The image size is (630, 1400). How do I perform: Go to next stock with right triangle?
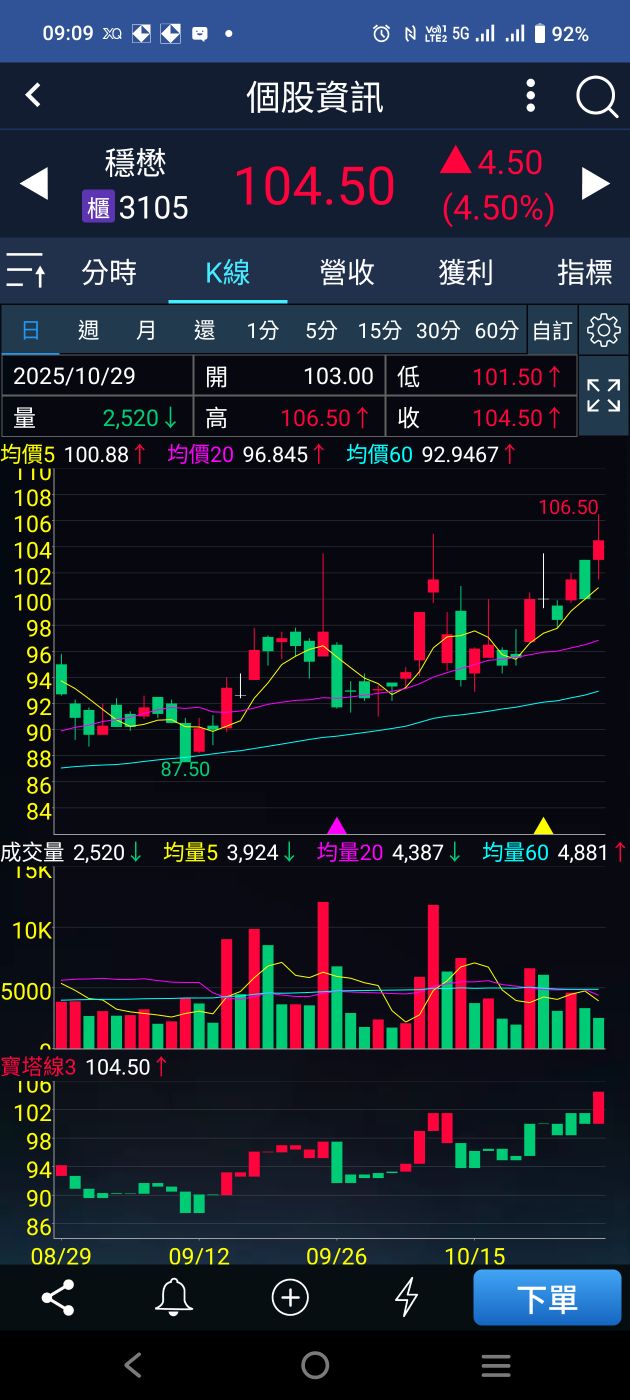point(596,184)
